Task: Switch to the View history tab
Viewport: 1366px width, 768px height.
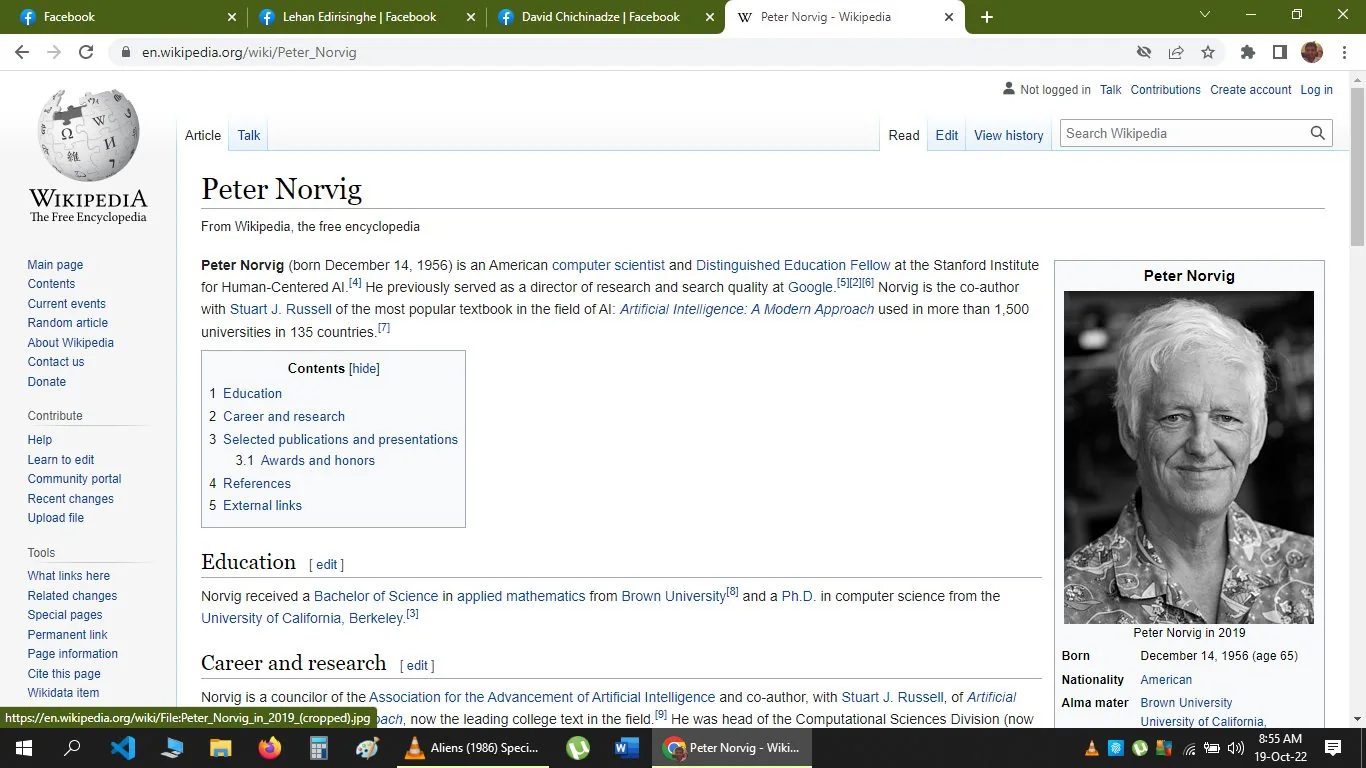Action: (1008, 135)
